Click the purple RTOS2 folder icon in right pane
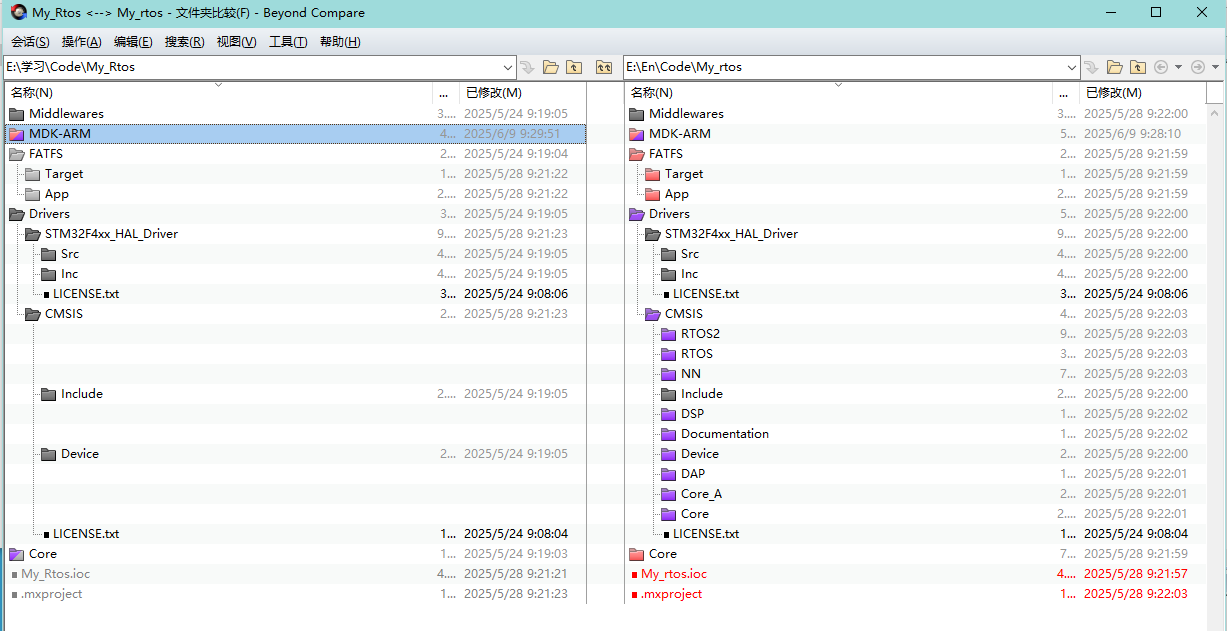This screenshot has width=1227, height=631. click(x=667, y=333)
